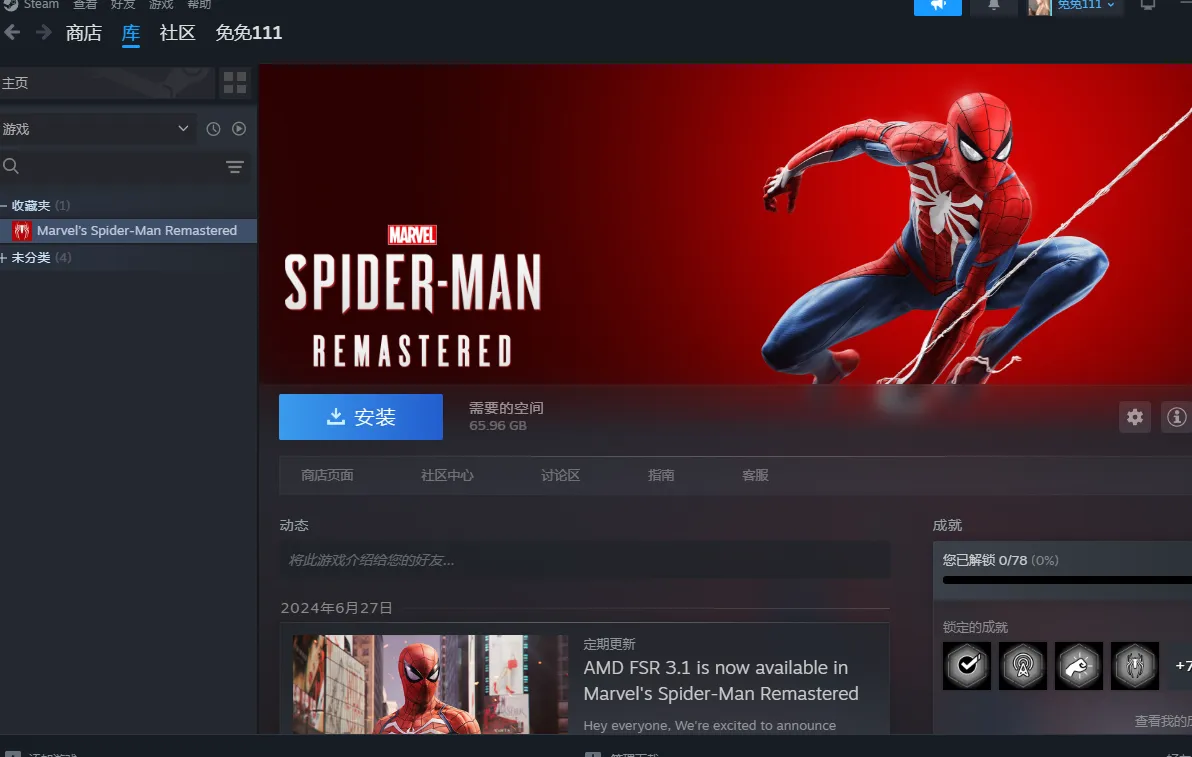Click the blue announcements megaphone button
1192x757 pixels.
[x=937, y=5]
